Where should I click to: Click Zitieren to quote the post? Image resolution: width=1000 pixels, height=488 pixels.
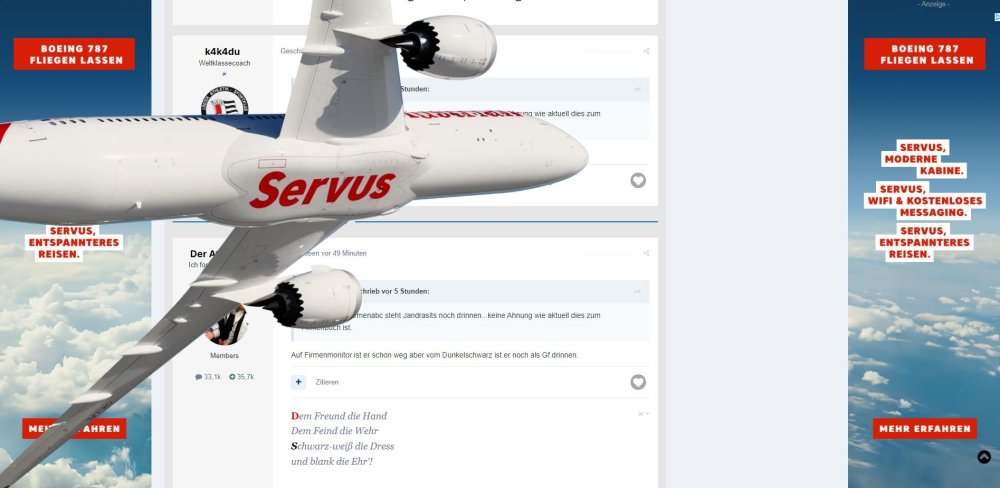(327, 382)
